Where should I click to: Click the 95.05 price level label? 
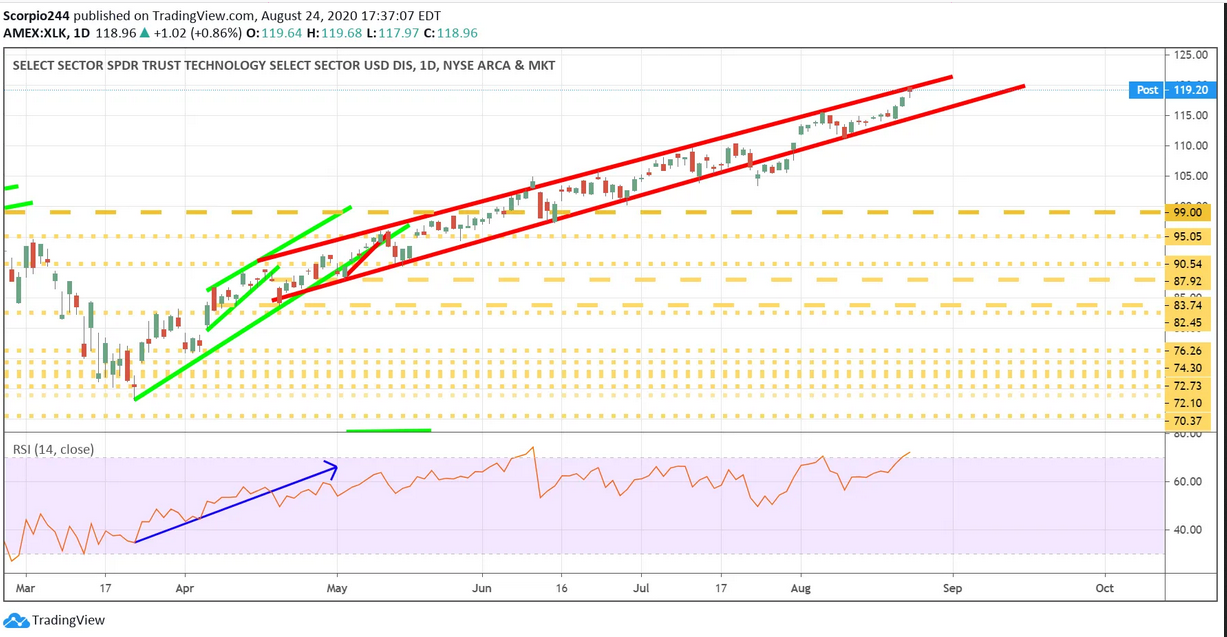point(1190,237)
